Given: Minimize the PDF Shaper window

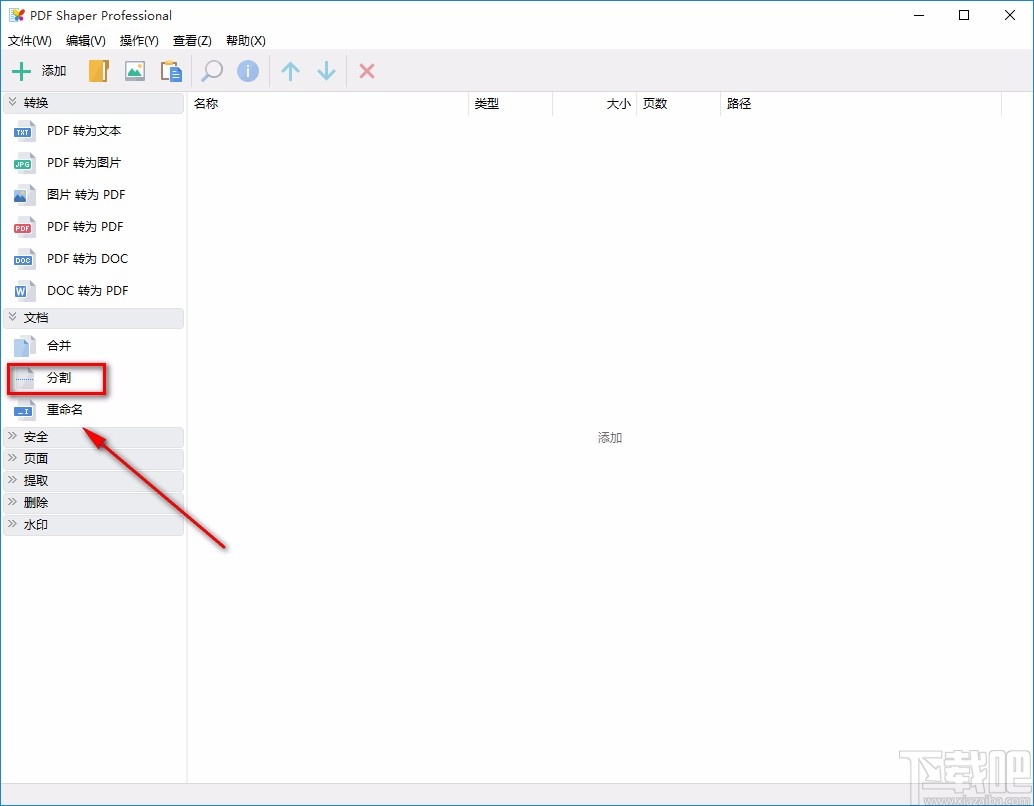Looking at the screenshot, I should [919, 15].
